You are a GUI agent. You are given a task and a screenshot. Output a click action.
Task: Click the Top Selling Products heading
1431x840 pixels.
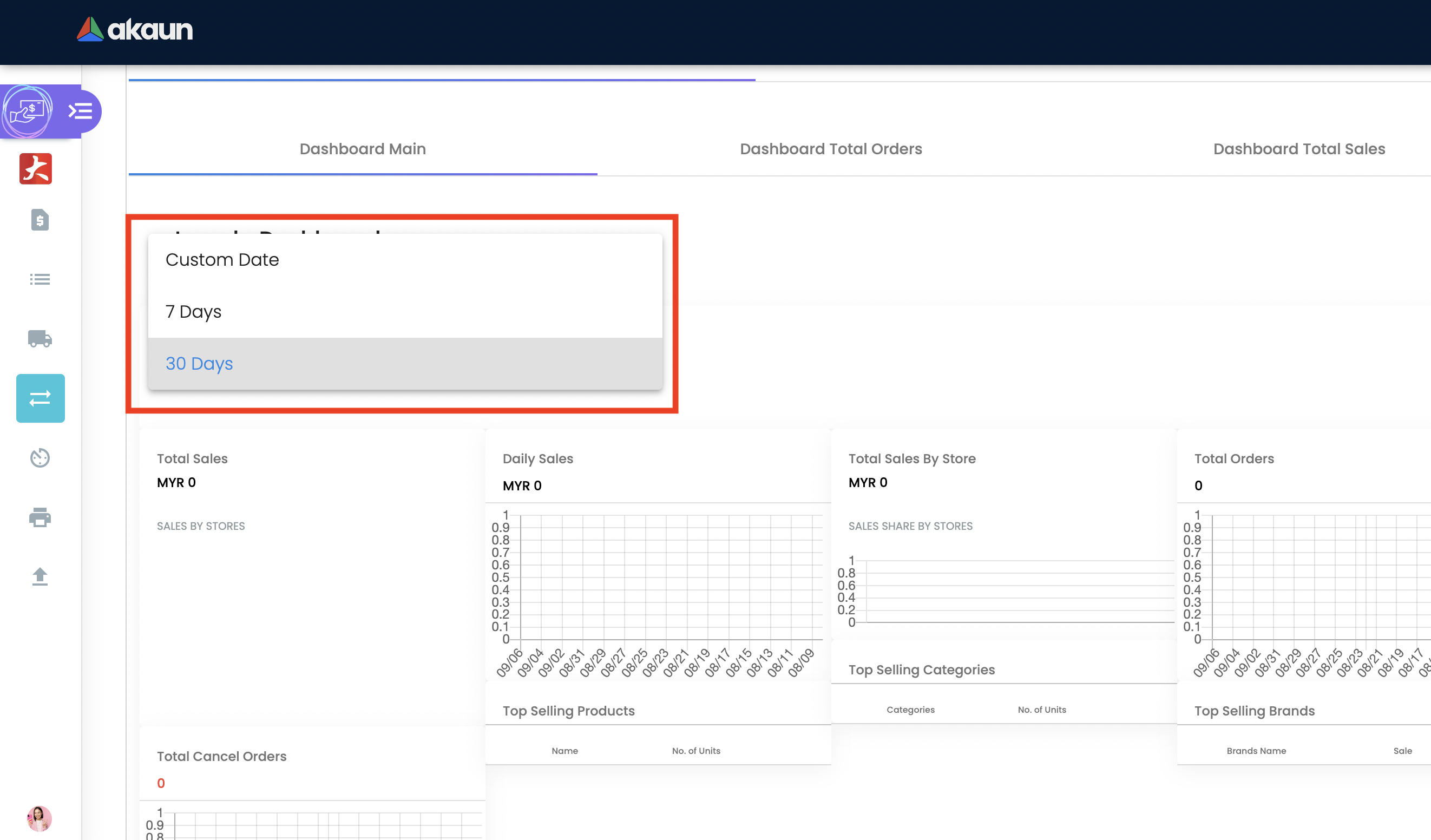[x=568, y=711]
